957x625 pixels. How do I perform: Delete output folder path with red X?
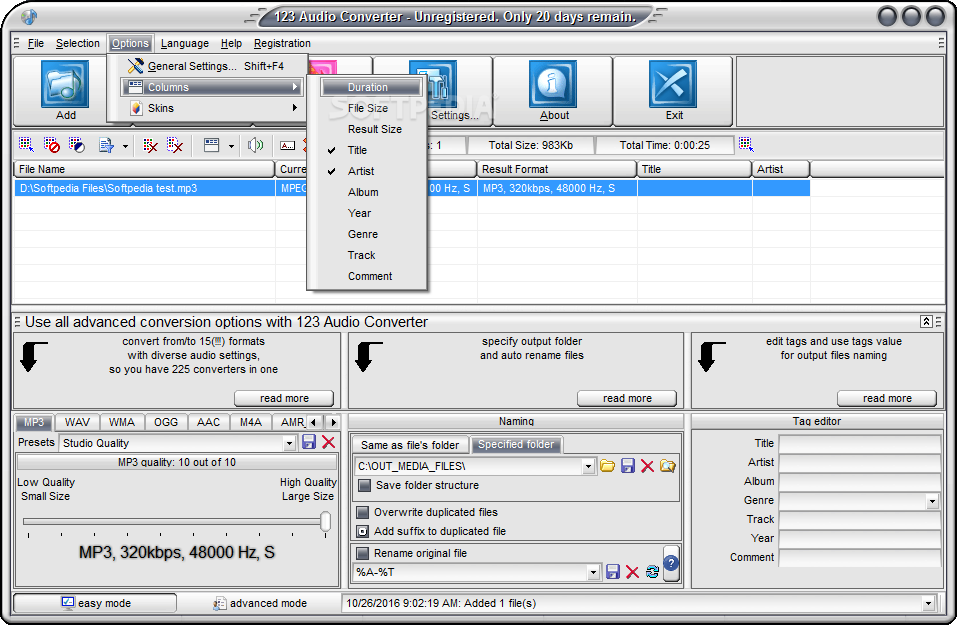pos(647,466)
